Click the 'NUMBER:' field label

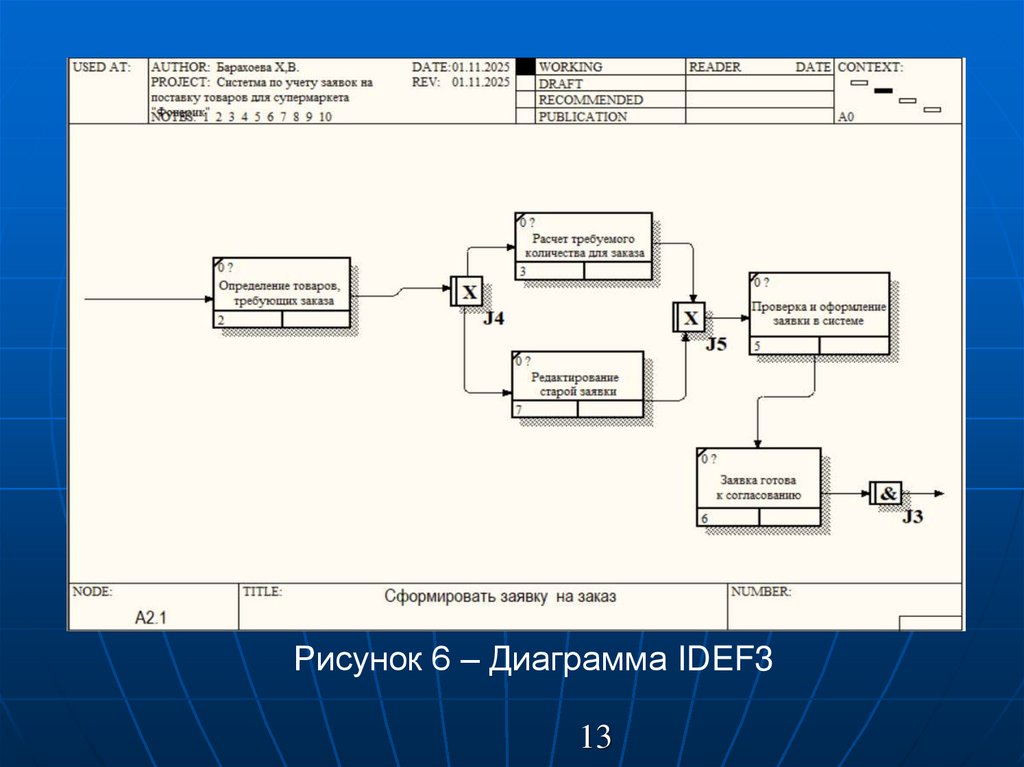[x=761, y=591]
